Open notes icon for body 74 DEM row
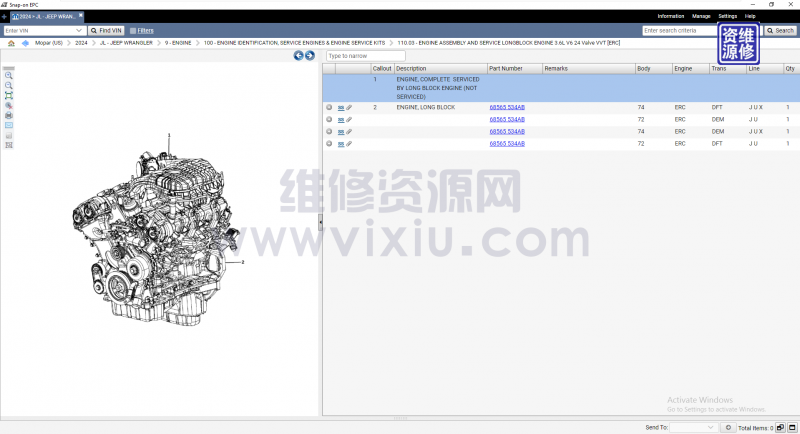 point(341,132)
